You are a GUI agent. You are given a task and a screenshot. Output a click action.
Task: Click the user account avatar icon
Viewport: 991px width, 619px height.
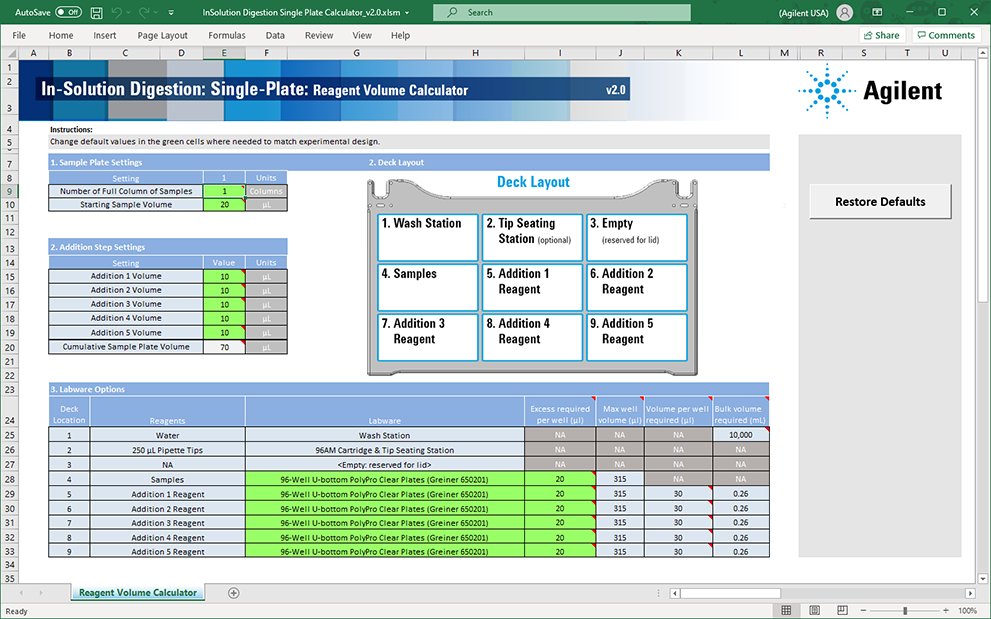tap(844, 12)
